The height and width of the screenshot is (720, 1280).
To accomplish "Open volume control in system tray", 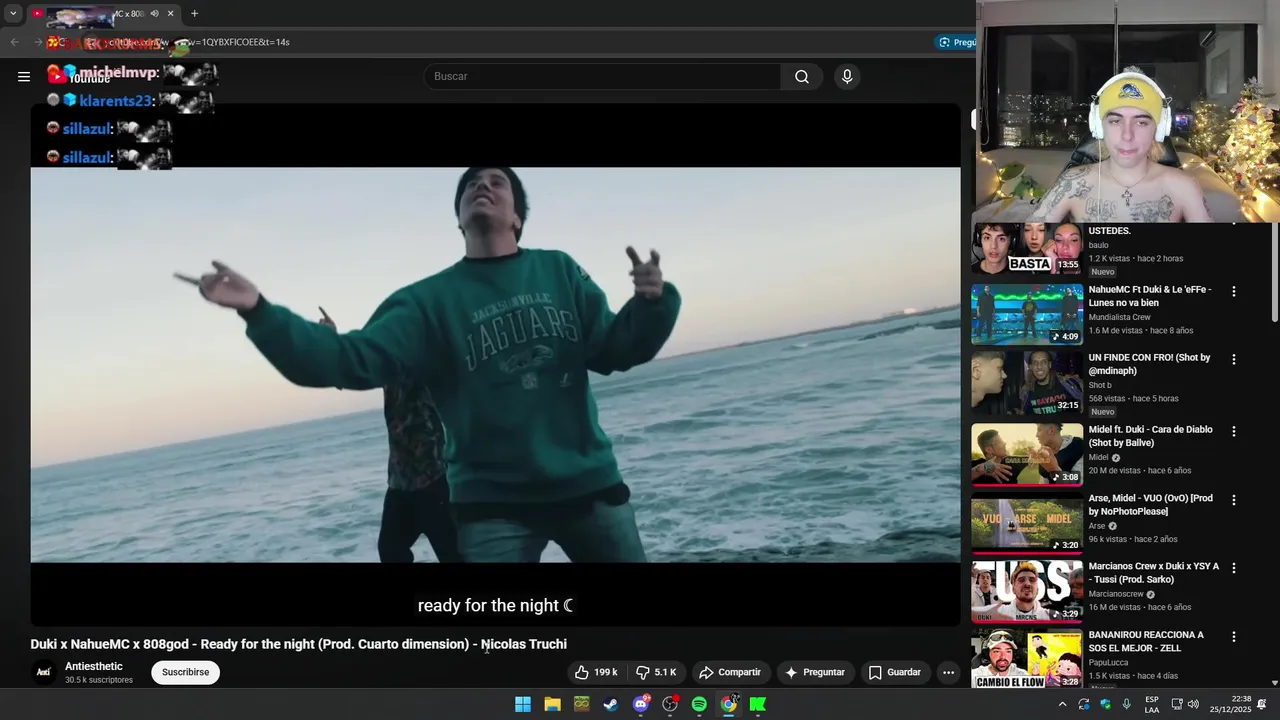I will tap(1193, 704).
